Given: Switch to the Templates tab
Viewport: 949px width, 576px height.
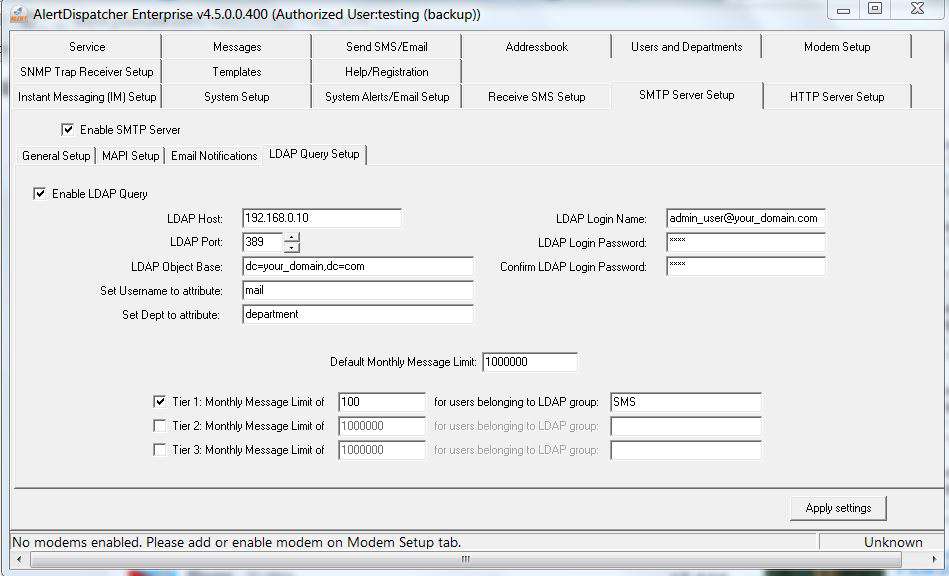Looking at the screenshot, I should [x=237, y=71].
